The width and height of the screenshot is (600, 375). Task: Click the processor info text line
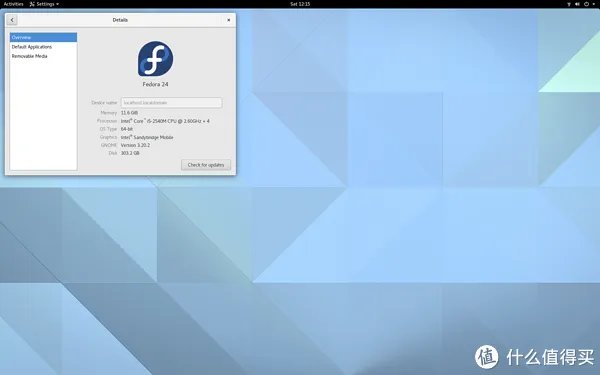[x=165, y=121]
